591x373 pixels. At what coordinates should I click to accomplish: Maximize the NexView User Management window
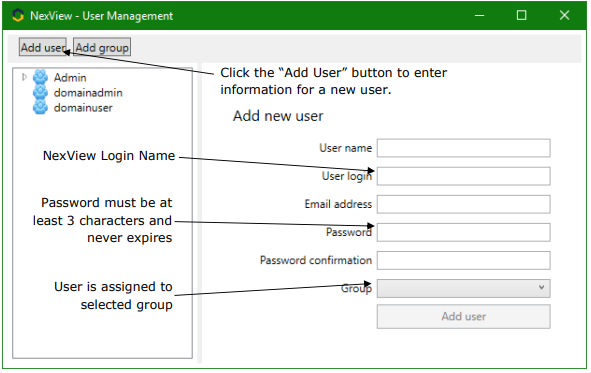(x=522, y=15)
